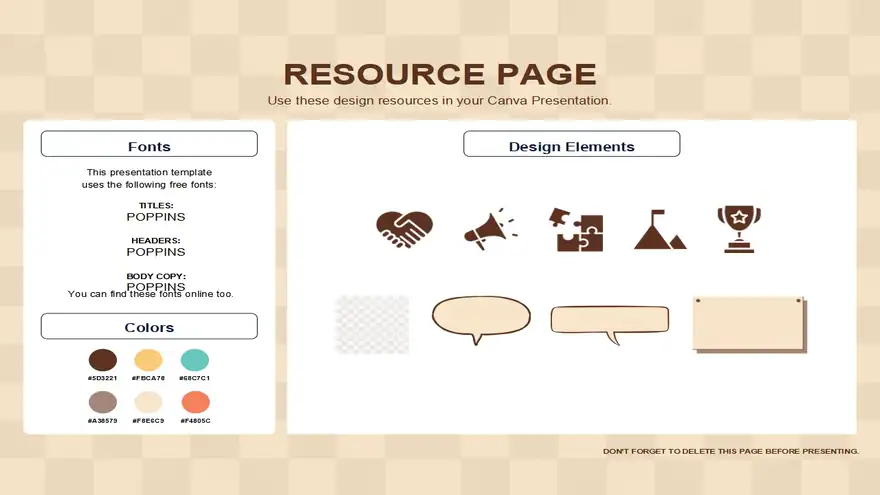Click the Fonts header box
This screenshot has width=880, height=495.
[x=149, y=144]
